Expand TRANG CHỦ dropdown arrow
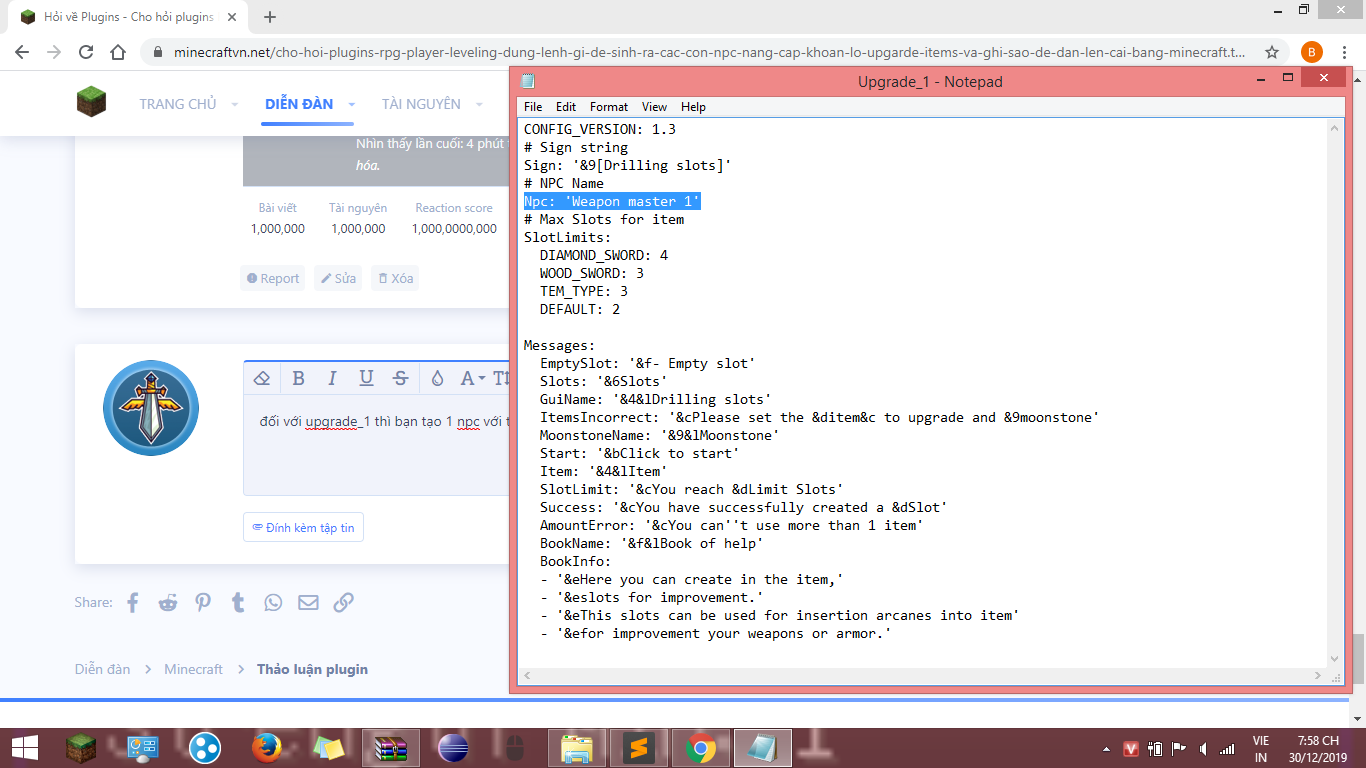 point(235,104)
